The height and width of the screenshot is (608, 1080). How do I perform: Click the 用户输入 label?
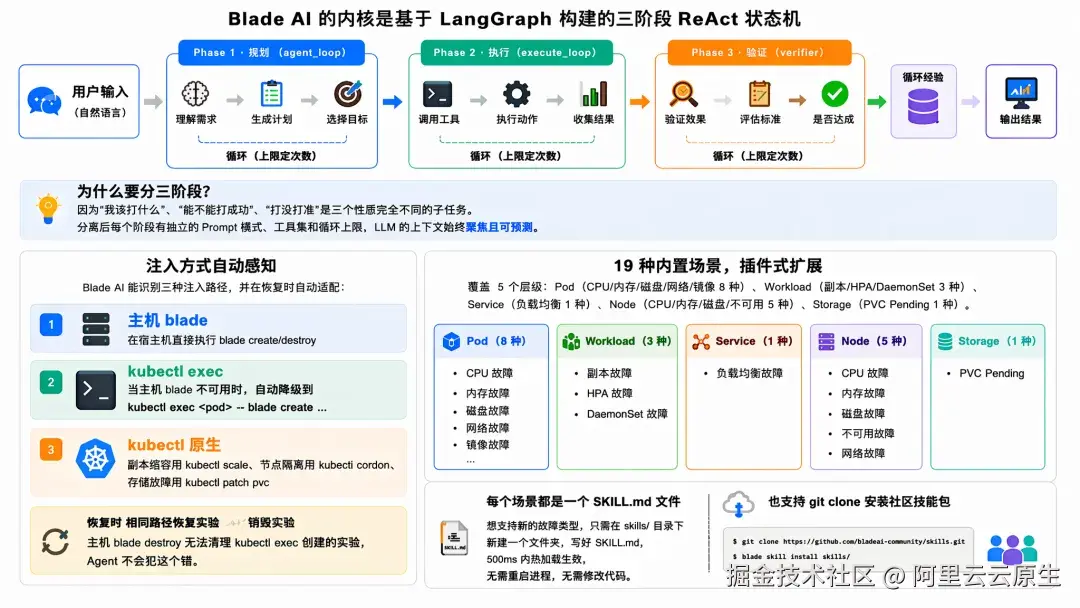[x=101, y=92]
